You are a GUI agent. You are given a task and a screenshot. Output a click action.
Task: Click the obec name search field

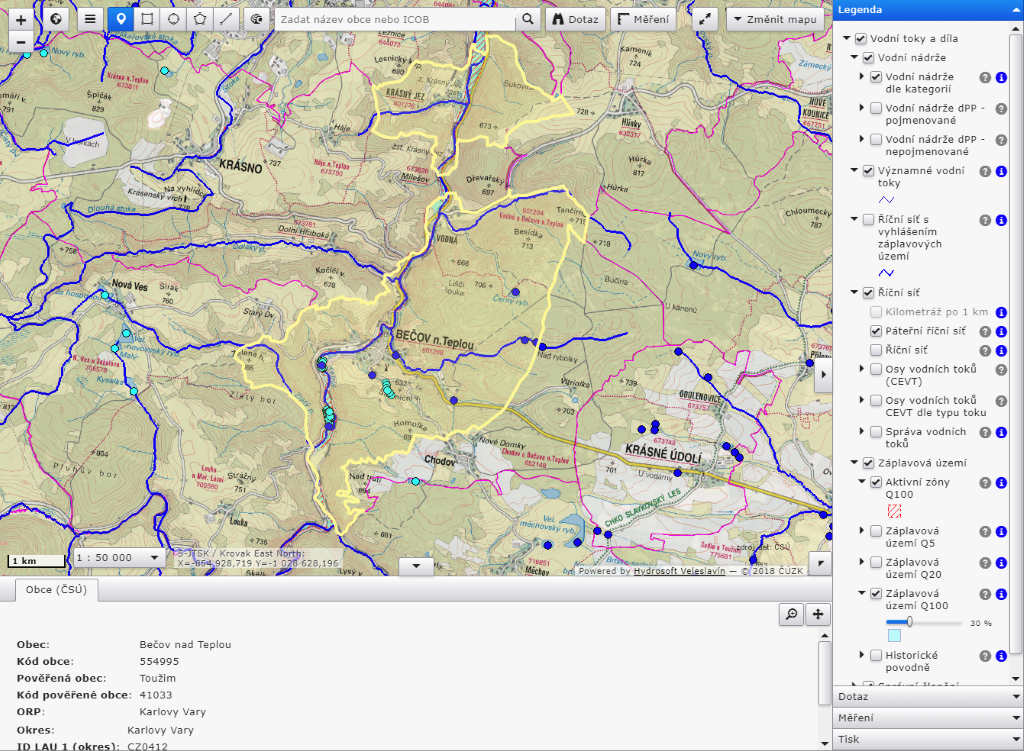395,20
